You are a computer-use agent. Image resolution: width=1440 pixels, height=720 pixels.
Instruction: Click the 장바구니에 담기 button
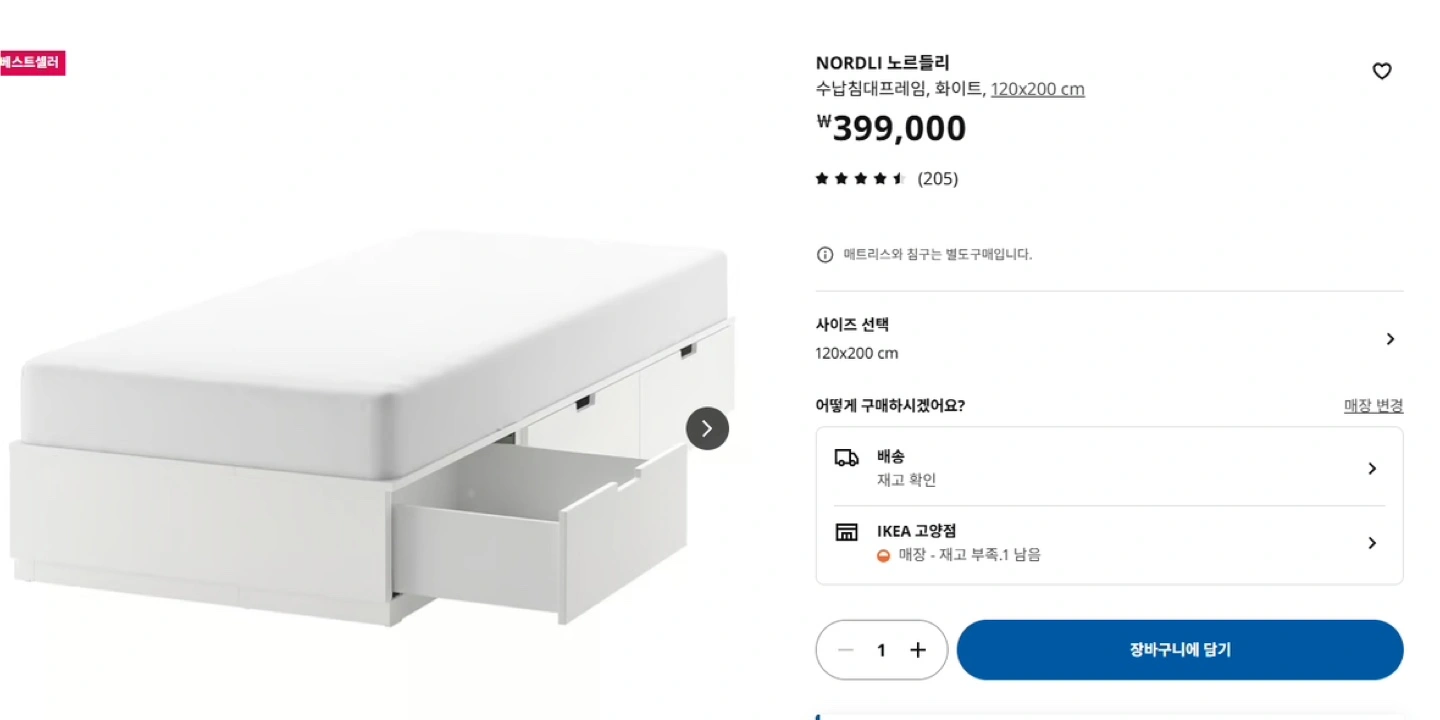[1180, 650]
